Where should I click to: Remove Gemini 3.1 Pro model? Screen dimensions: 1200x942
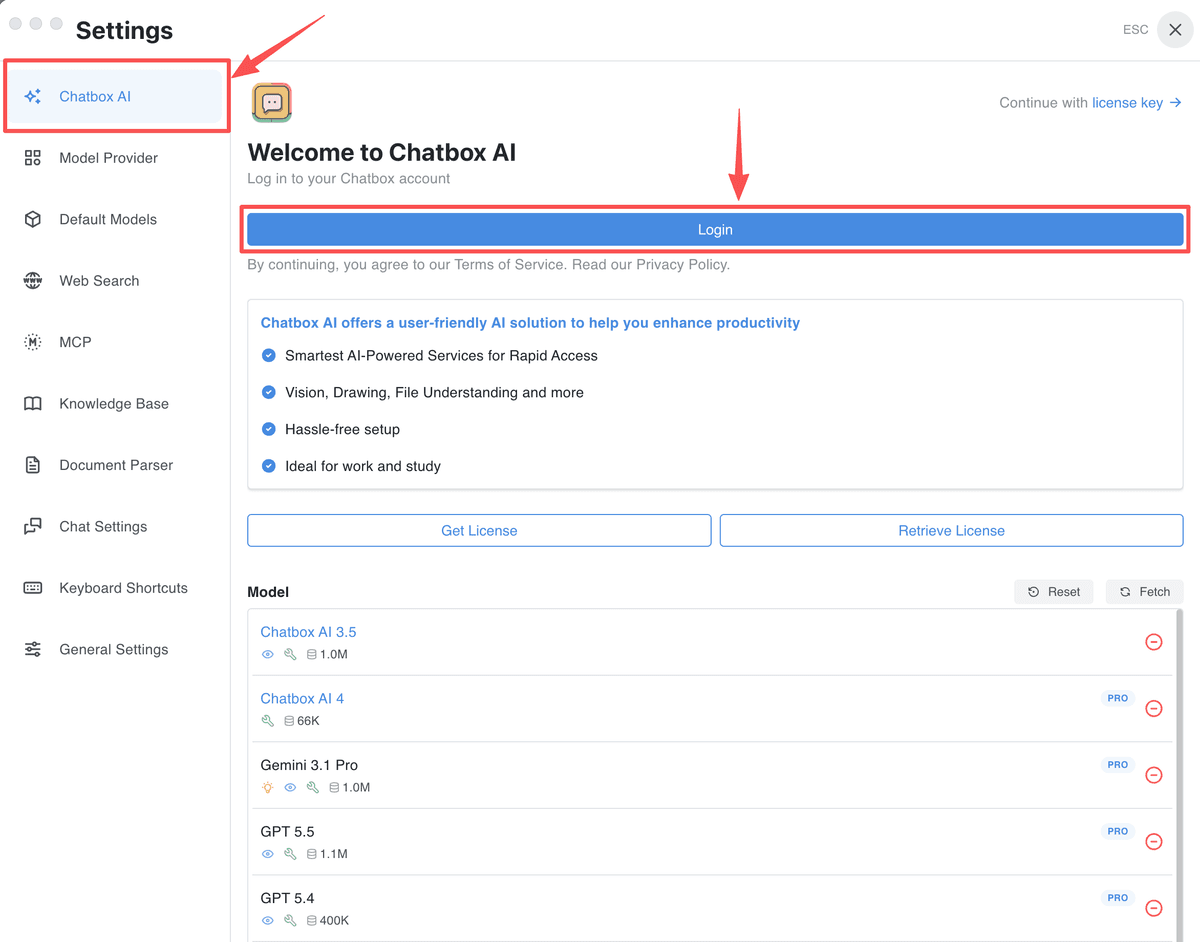[x=1153, y=775]
